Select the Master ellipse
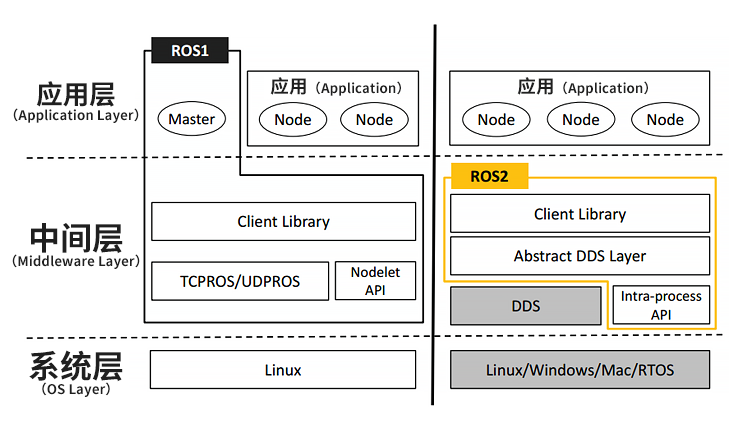 [191, 119]
